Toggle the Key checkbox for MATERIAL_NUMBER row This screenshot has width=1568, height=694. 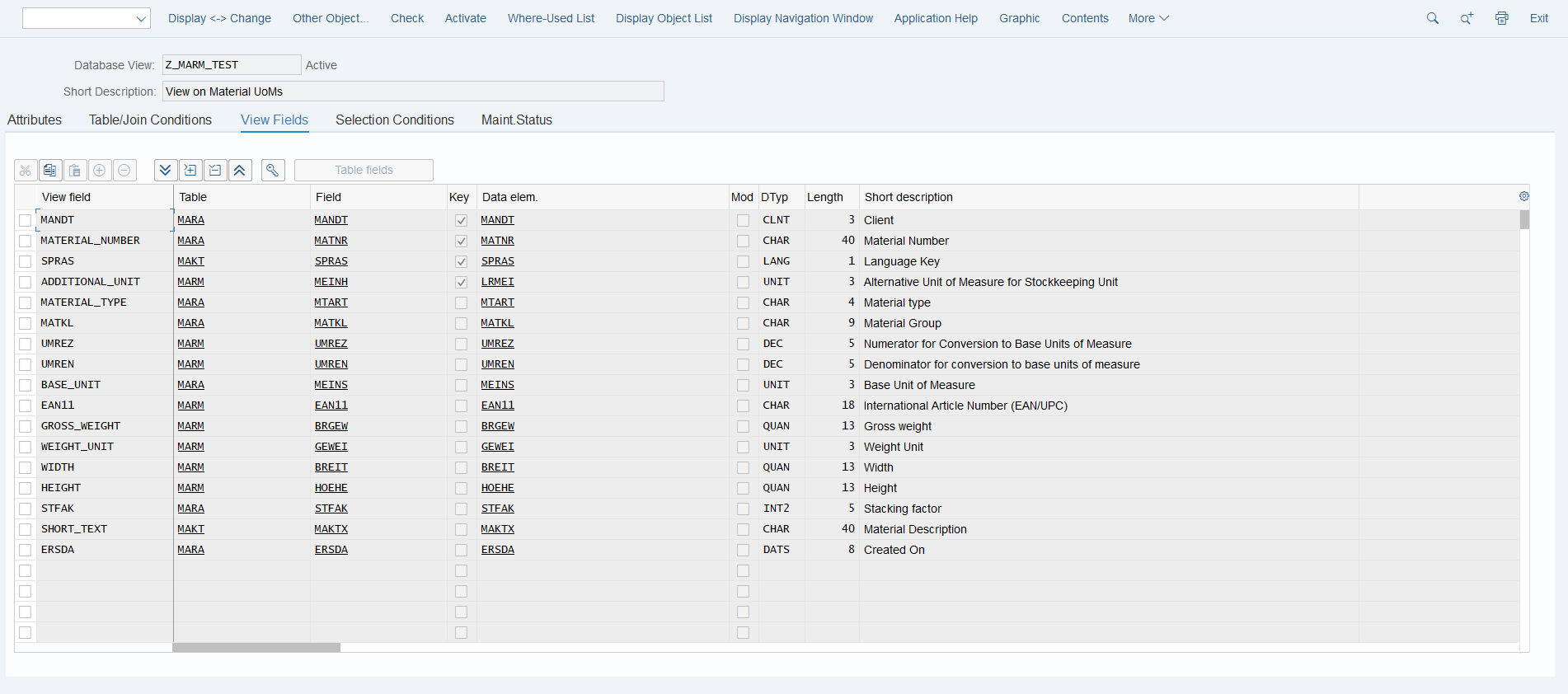(461, 241)
